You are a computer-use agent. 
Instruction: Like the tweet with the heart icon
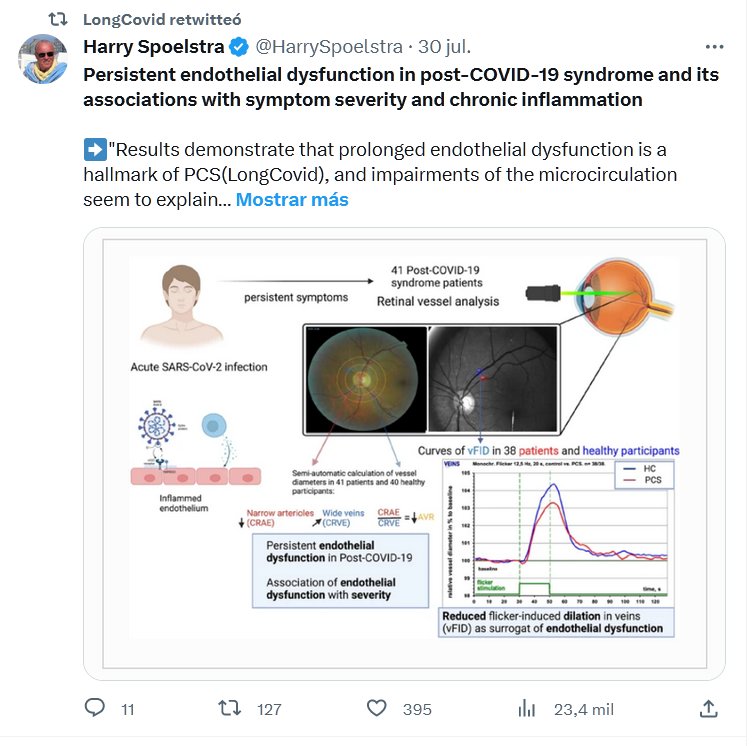[x=377, y=708]
